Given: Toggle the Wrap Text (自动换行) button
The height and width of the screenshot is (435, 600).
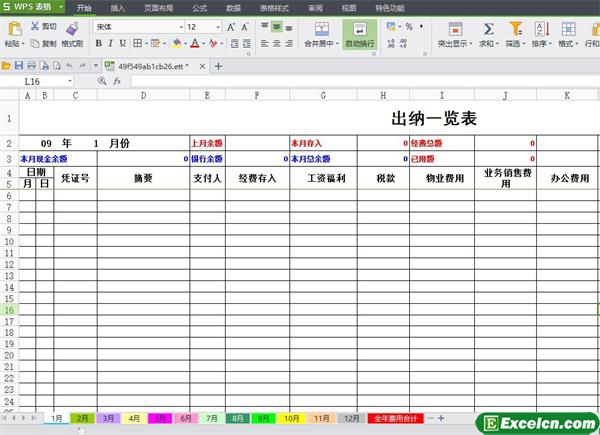Looking at the screenshot, I should coord(359,34).
